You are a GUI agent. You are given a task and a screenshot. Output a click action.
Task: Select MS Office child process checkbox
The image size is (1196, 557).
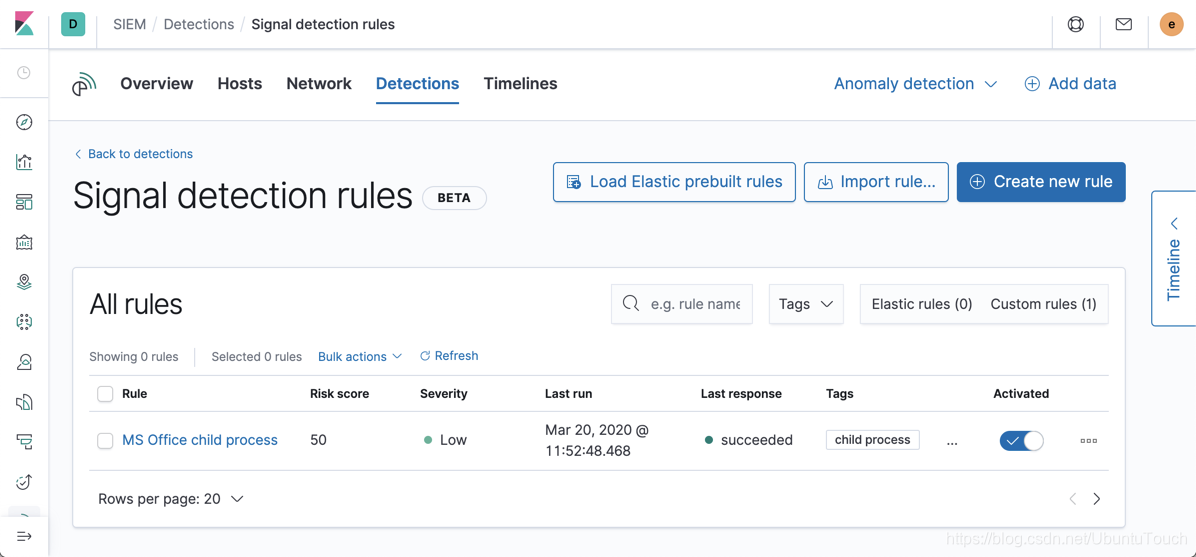coord(105,440)
